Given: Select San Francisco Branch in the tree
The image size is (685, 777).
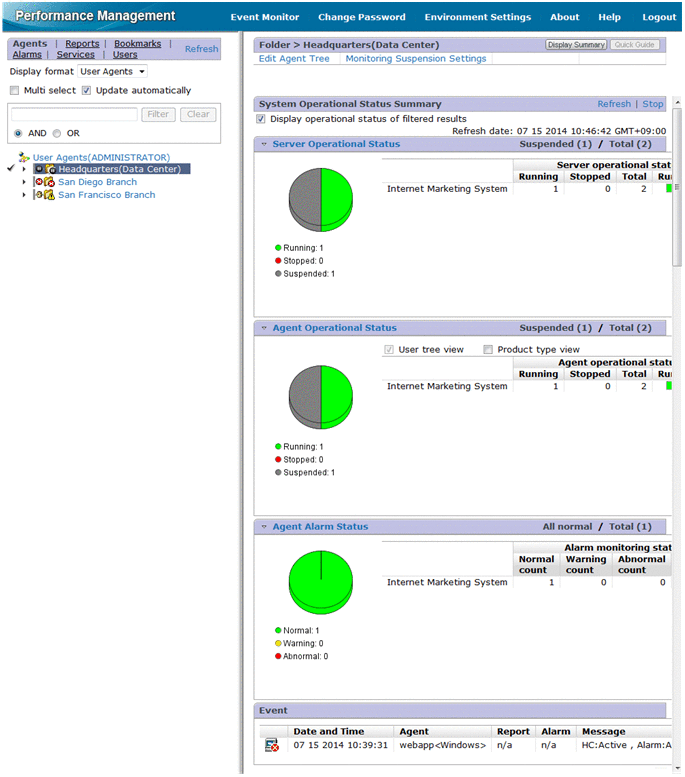Looking at the screenshot, I should [107, 195].
